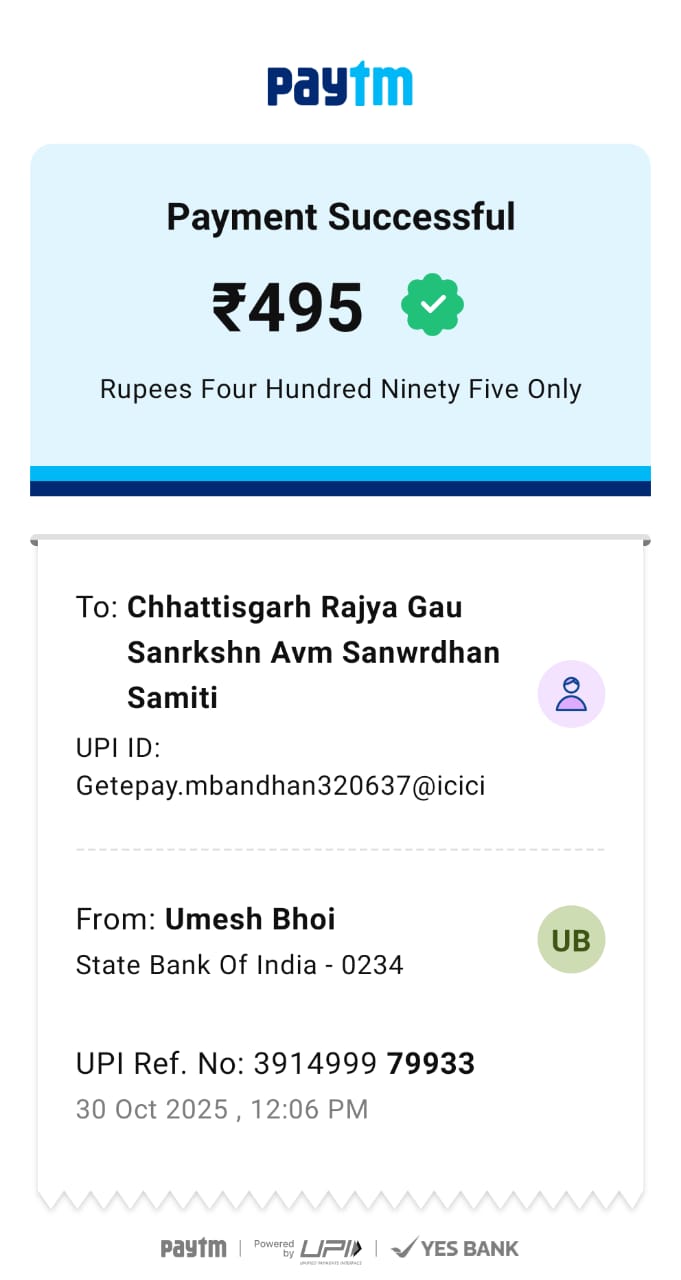Viewport: 681px width, 1280px height.
Task: Click the dark blue stripe below amount
Action: (340, 489)
